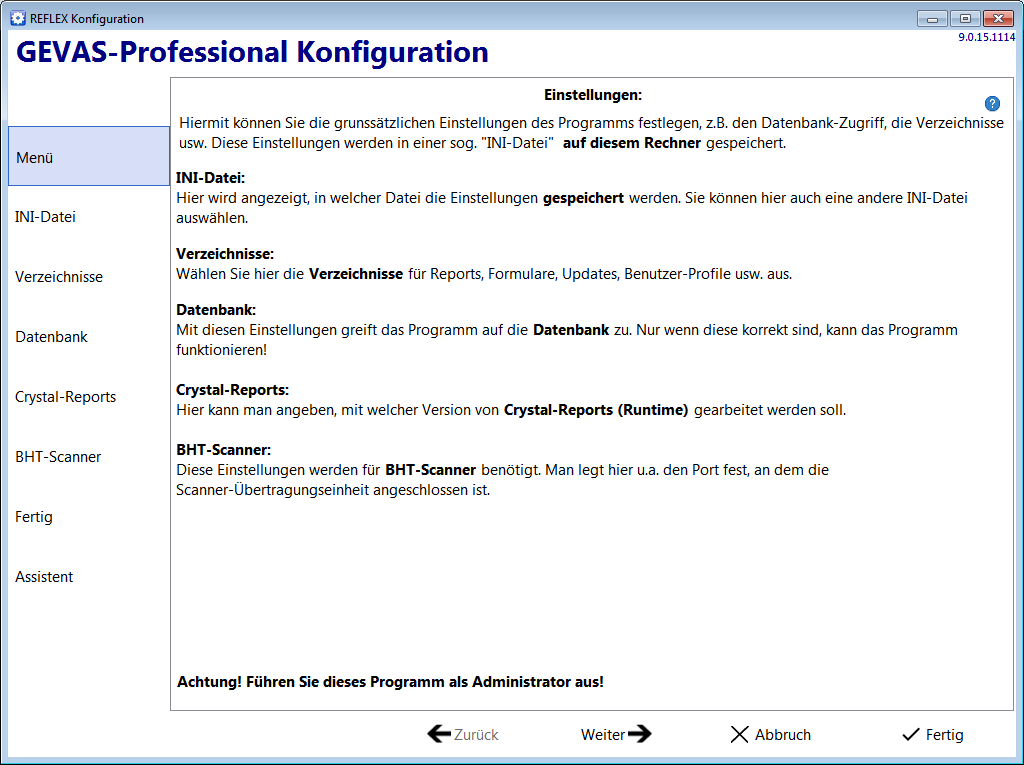Click the 'Datenbank:' section heading
Viewport: 1024px width, 765px height.
[216, 310]
